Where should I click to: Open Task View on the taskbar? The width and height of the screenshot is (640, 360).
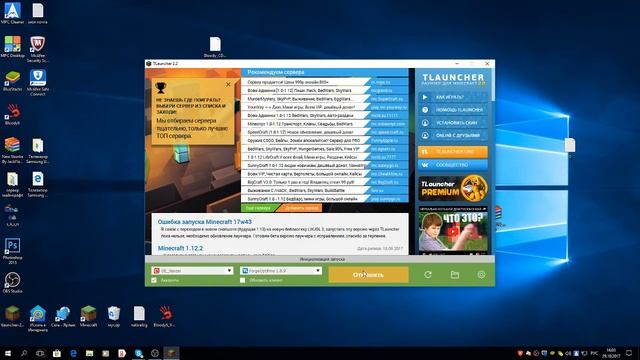tap(40, 353)
